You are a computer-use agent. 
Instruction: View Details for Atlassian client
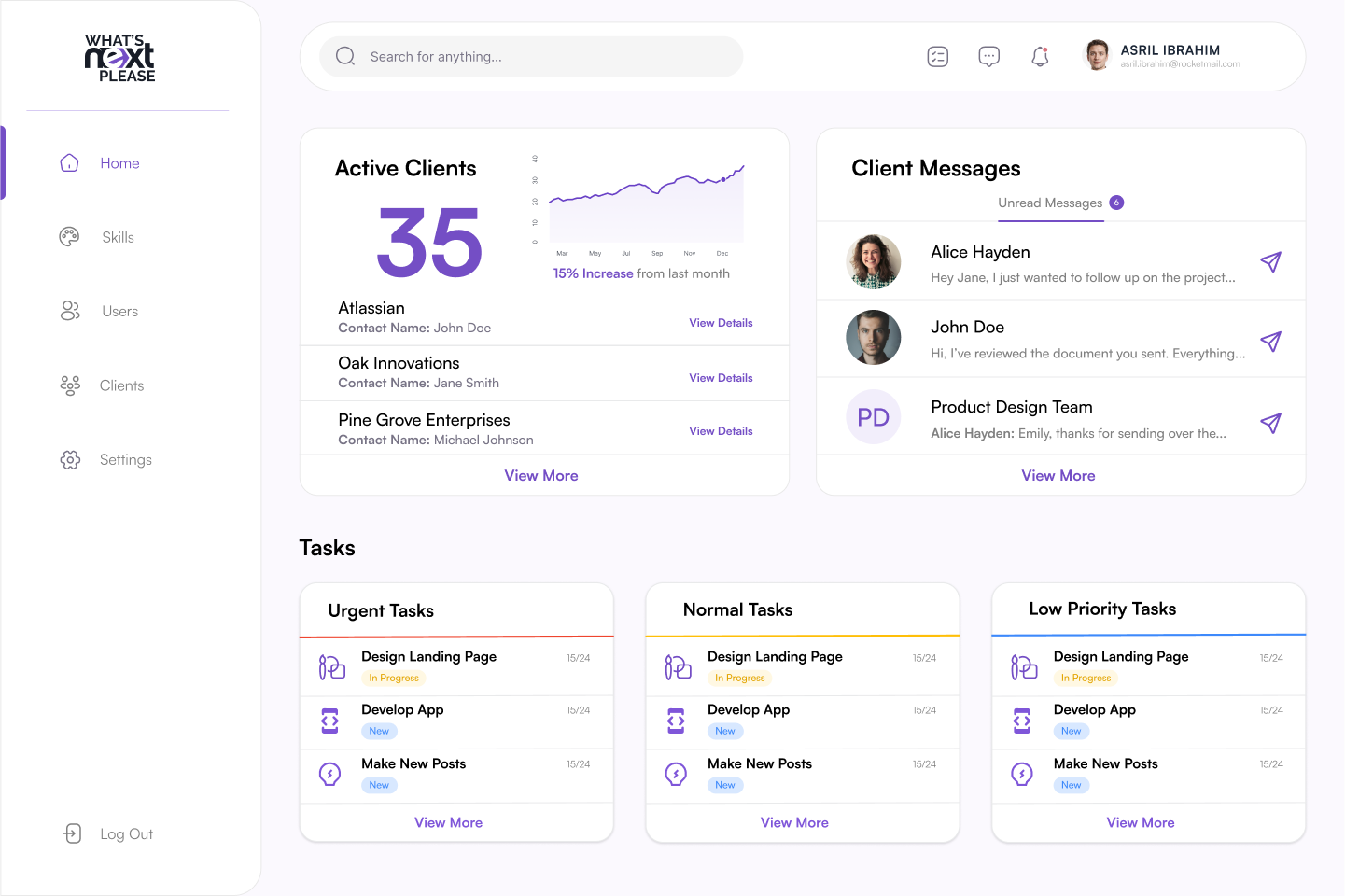click(721, 323)
